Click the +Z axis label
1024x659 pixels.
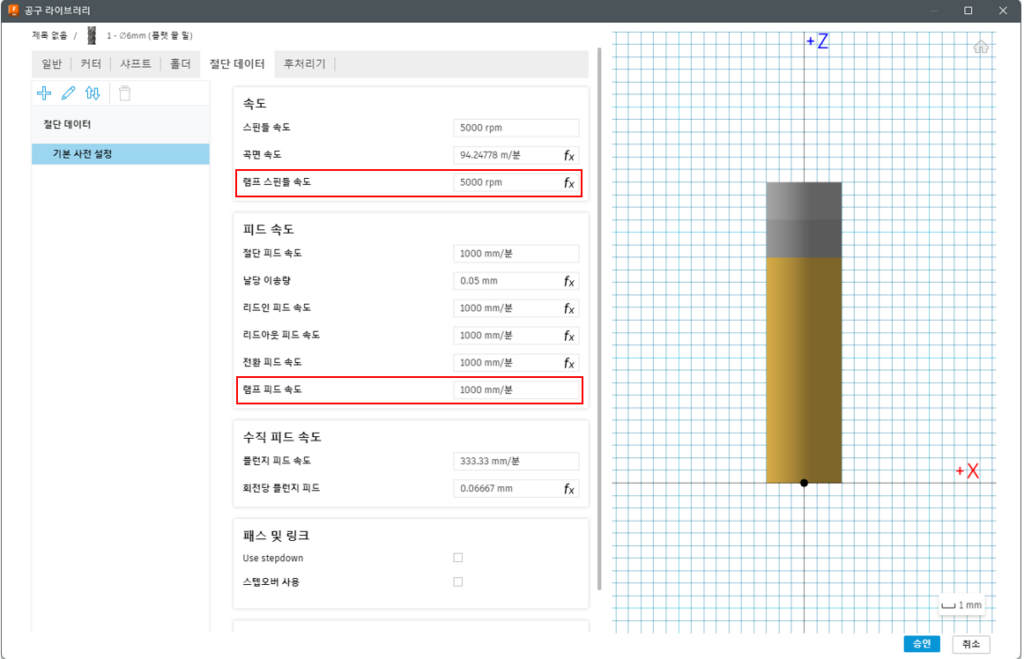(817, 42)
